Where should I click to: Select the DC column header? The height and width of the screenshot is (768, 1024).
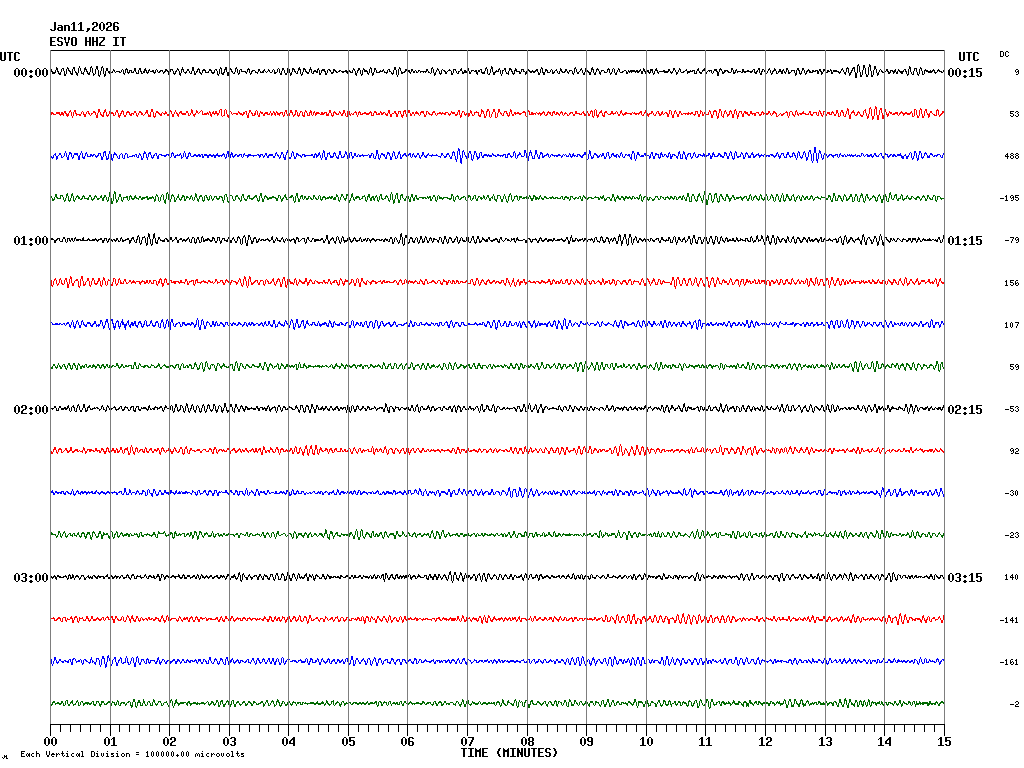1004,54
